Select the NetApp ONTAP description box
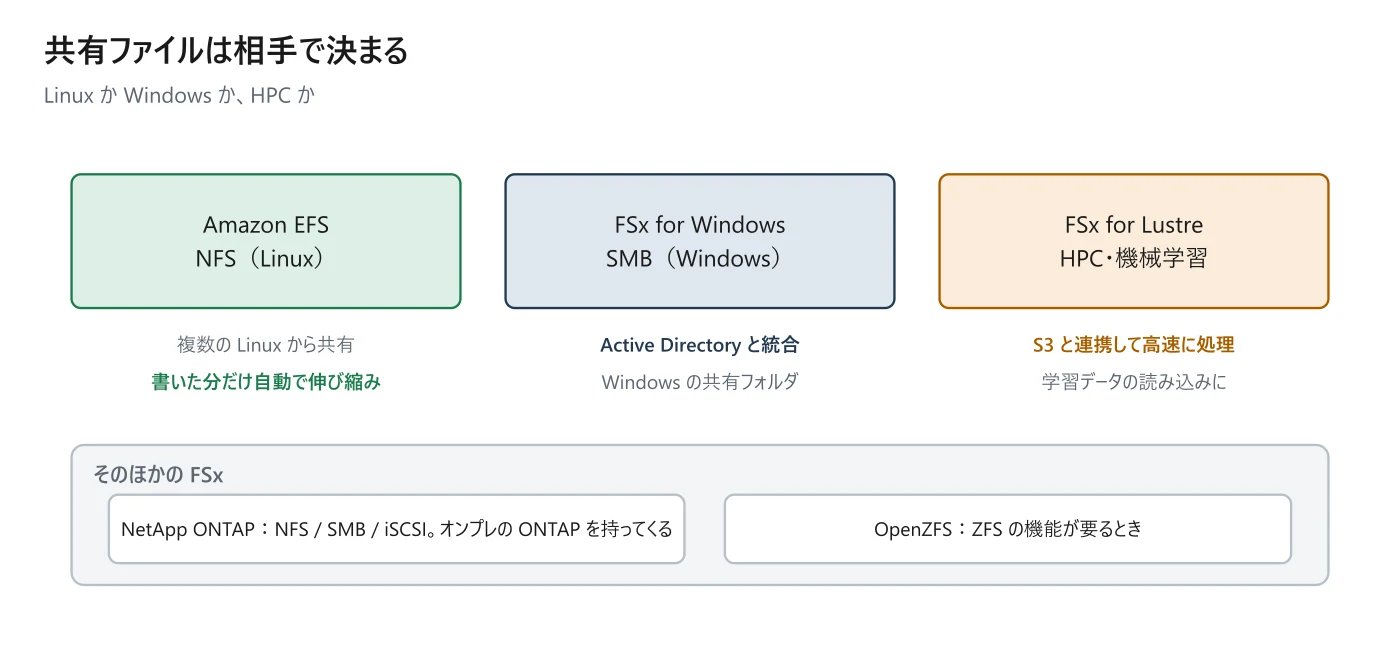The height and width of the screenshot is (669, 1400). pos(397,529)
